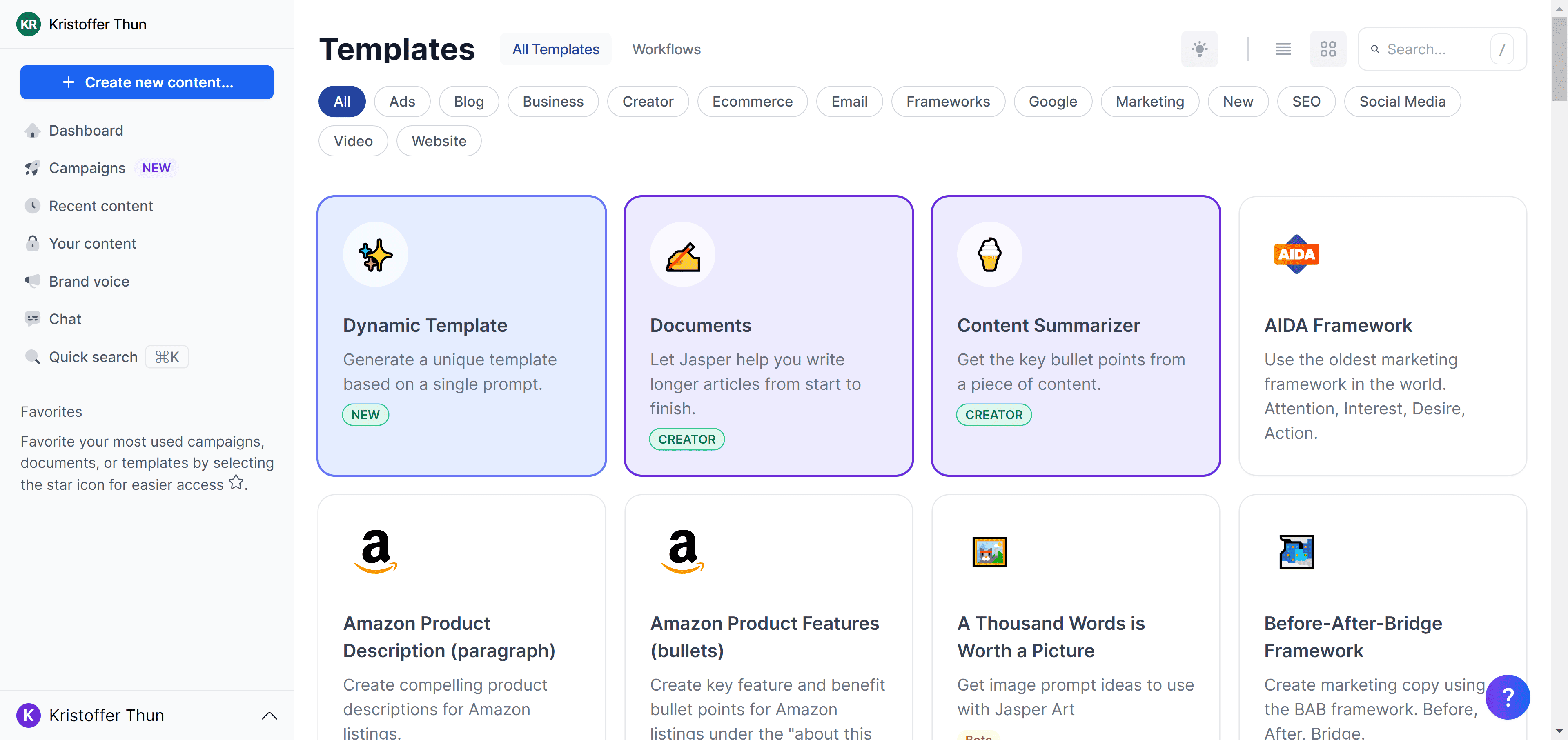
Task: Open A Thousand Words is Worth a Picture title
Action: click(1051, 637)
